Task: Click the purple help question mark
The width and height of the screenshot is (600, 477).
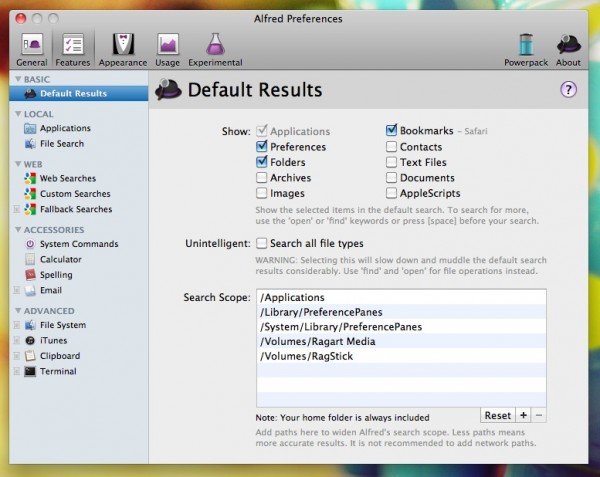Action: pyautogui.click(x=568, y=90)
